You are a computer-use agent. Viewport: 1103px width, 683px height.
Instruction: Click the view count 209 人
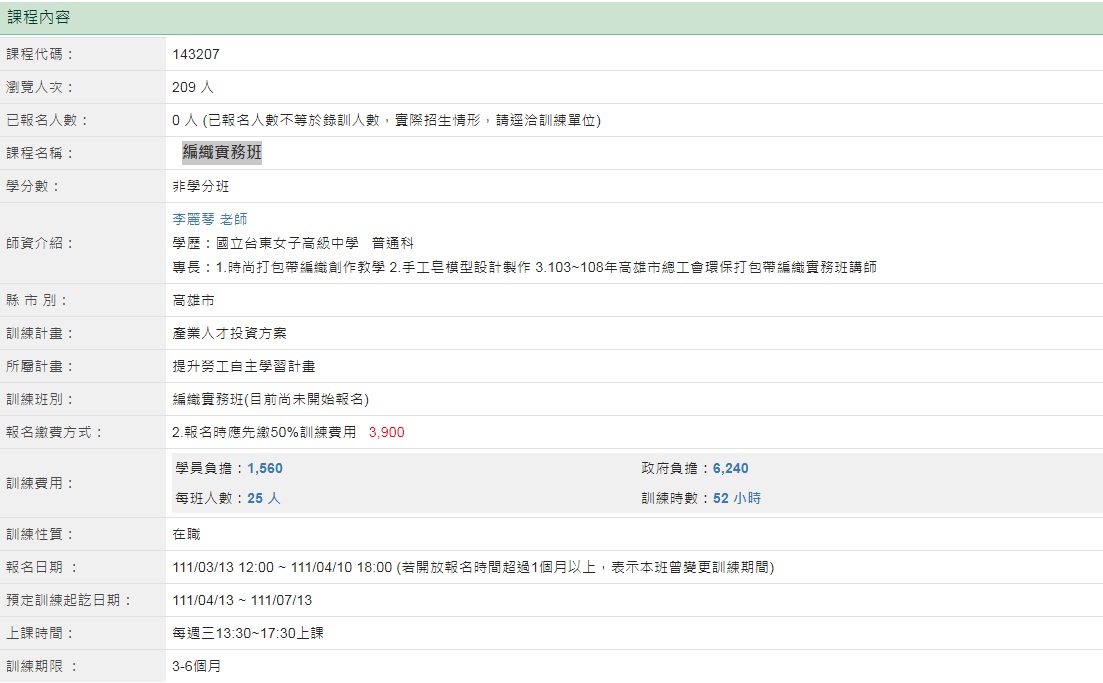[192, 88]
